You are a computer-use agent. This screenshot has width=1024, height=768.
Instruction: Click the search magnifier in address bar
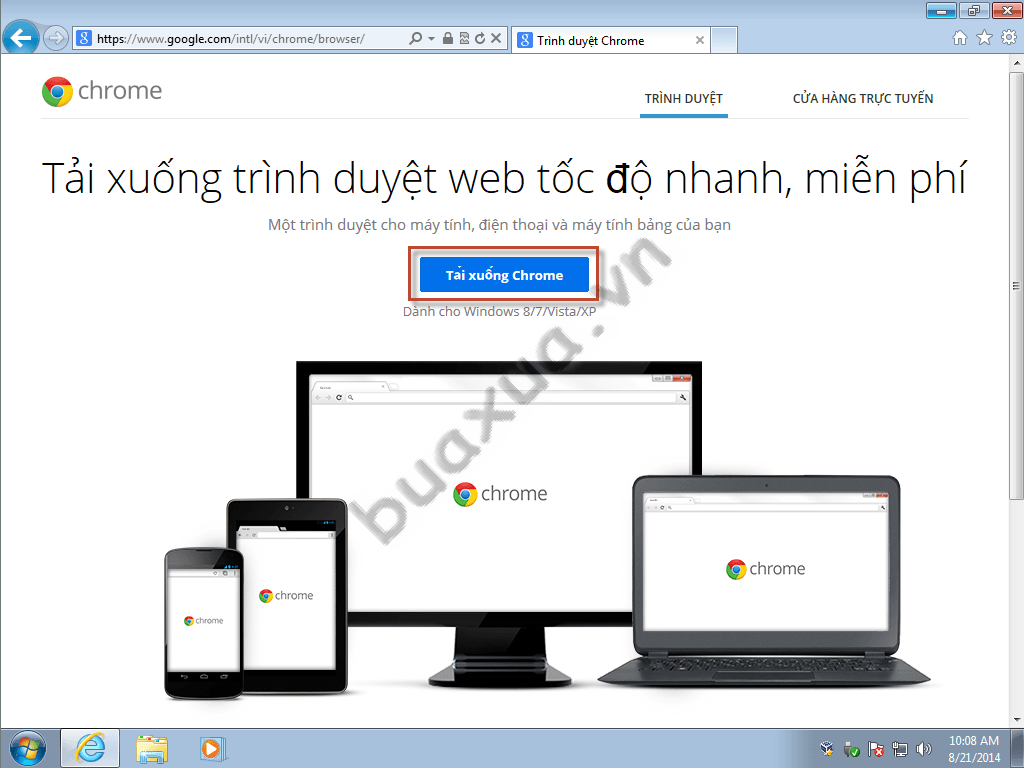coord(415,39)
